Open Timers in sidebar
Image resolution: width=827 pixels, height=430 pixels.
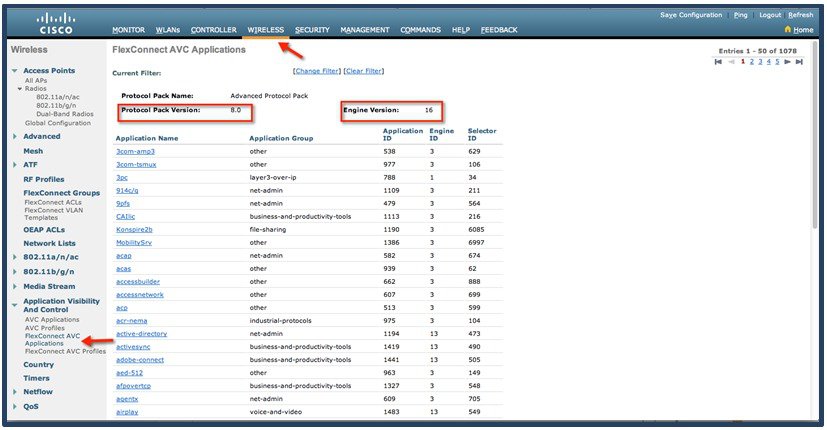coord(36,378)
